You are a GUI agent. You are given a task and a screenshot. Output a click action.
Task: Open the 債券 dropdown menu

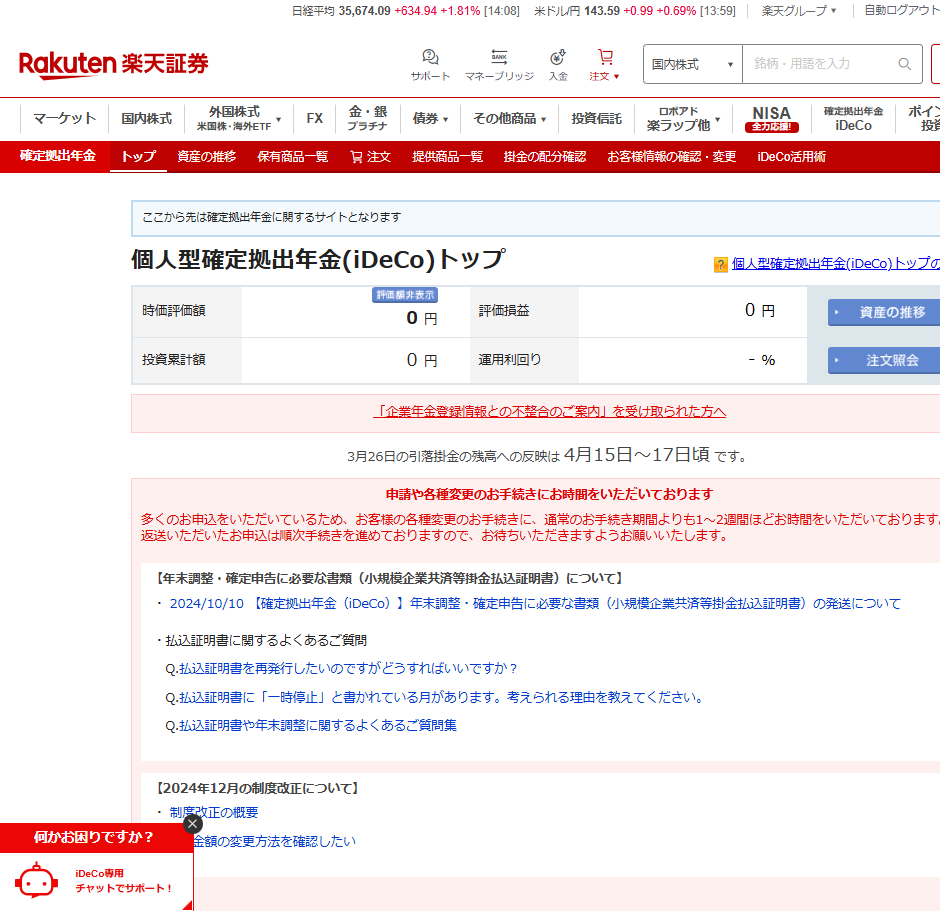pos(430,118)
